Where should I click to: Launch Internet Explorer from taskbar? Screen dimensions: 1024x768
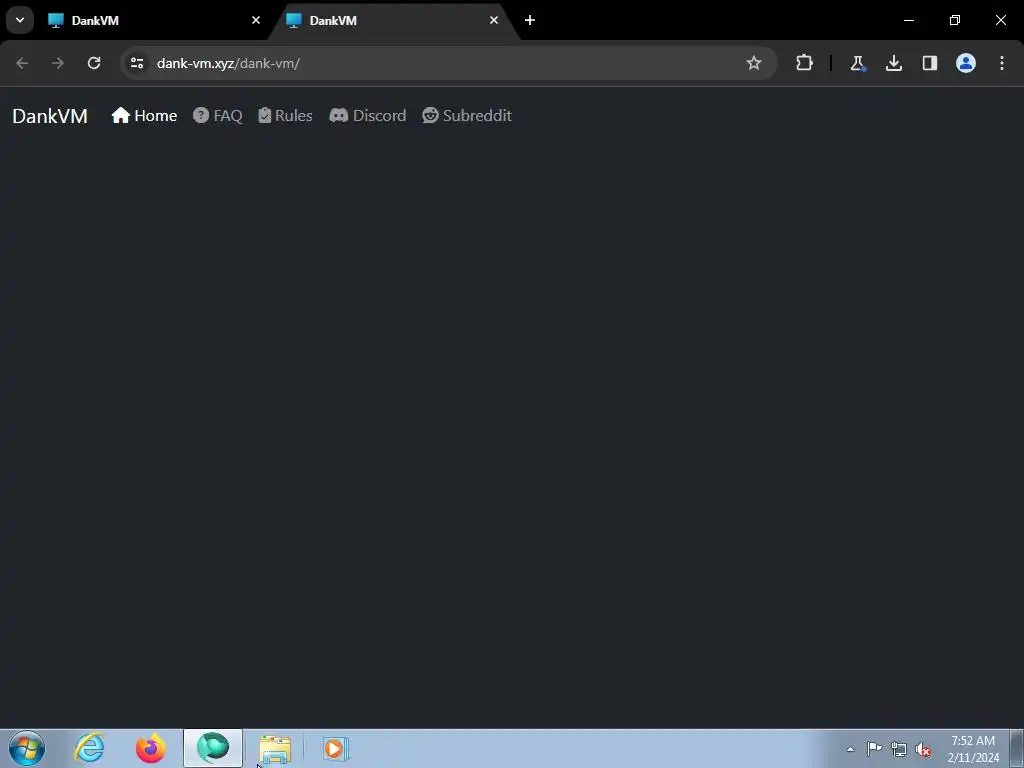(x=90, y=748)
